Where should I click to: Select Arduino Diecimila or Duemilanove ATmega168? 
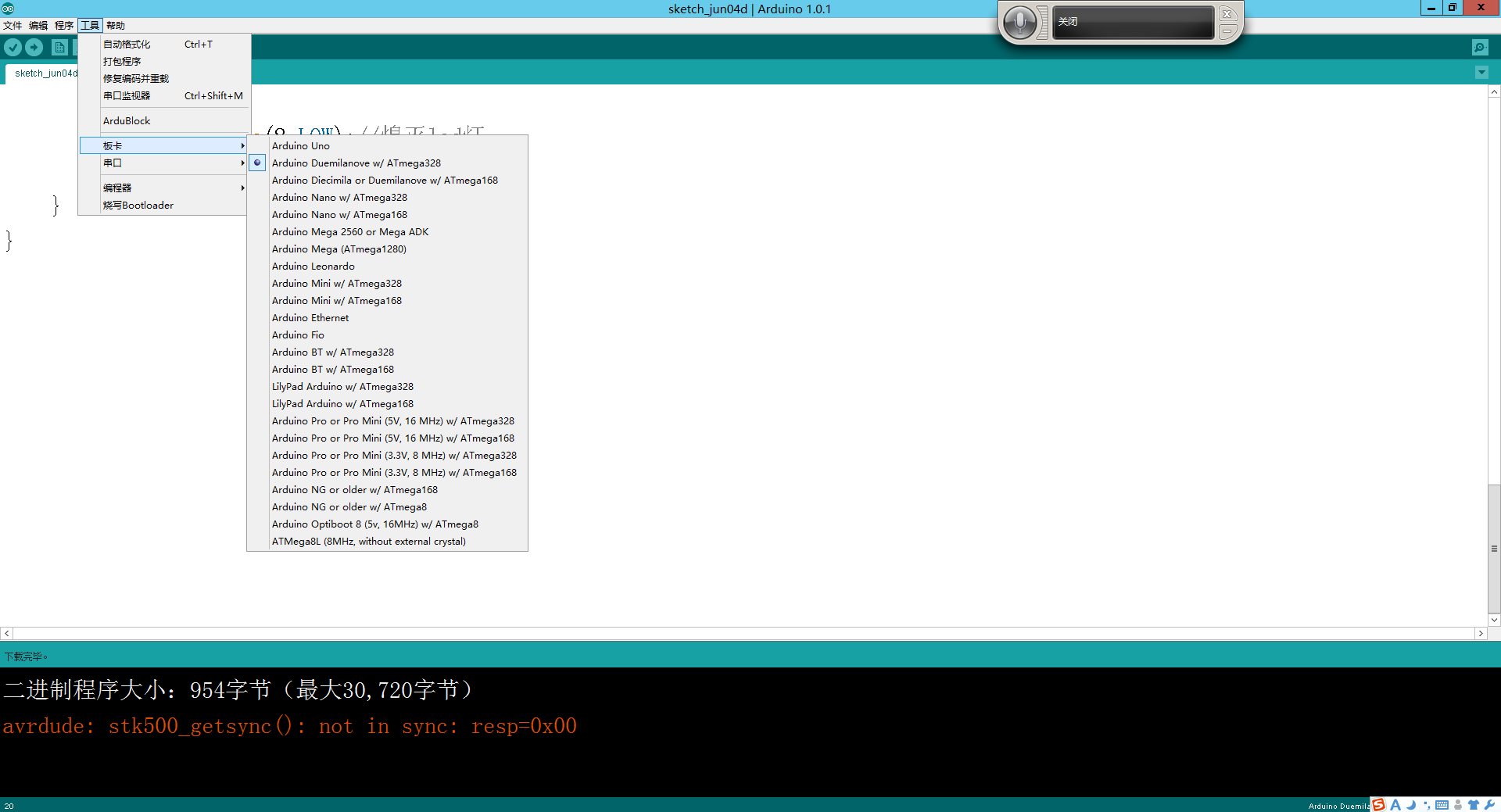387,180
